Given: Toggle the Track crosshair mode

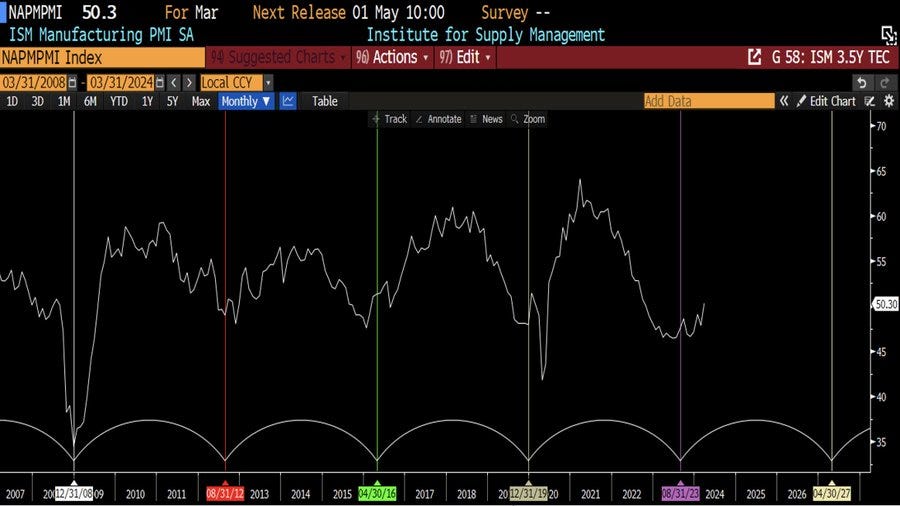Looking at the screenshot, I should [x=389, y=119].
